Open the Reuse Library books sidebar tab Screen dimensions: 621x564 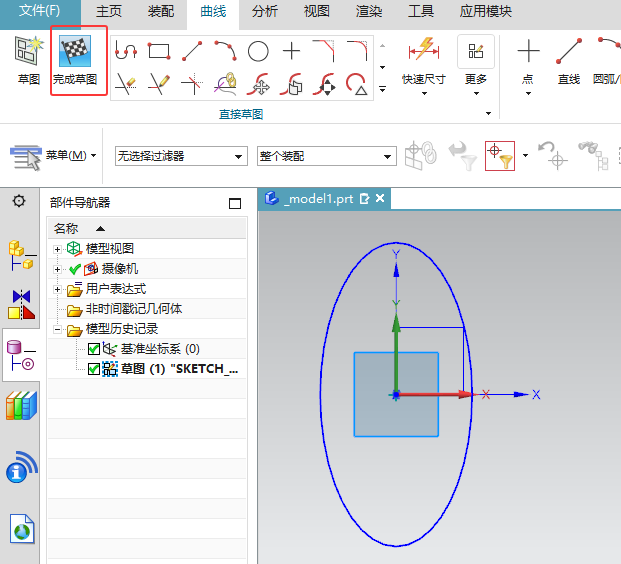21,405
